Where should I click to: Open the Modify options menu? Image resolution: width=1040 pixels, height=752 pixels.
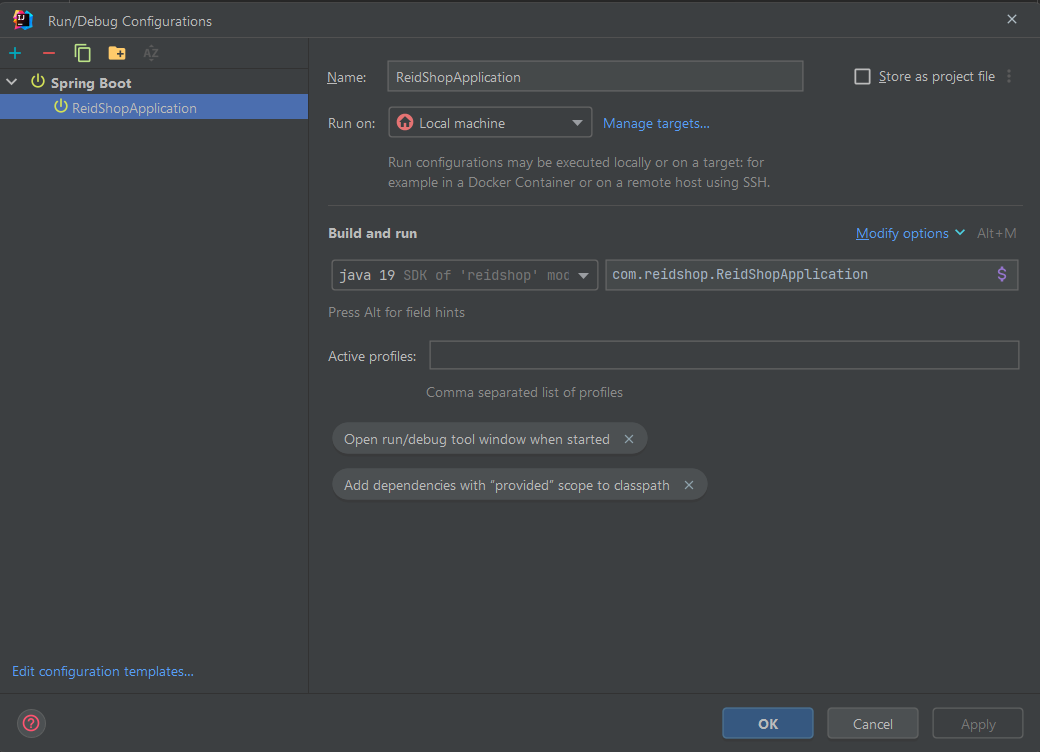(910, 233)
